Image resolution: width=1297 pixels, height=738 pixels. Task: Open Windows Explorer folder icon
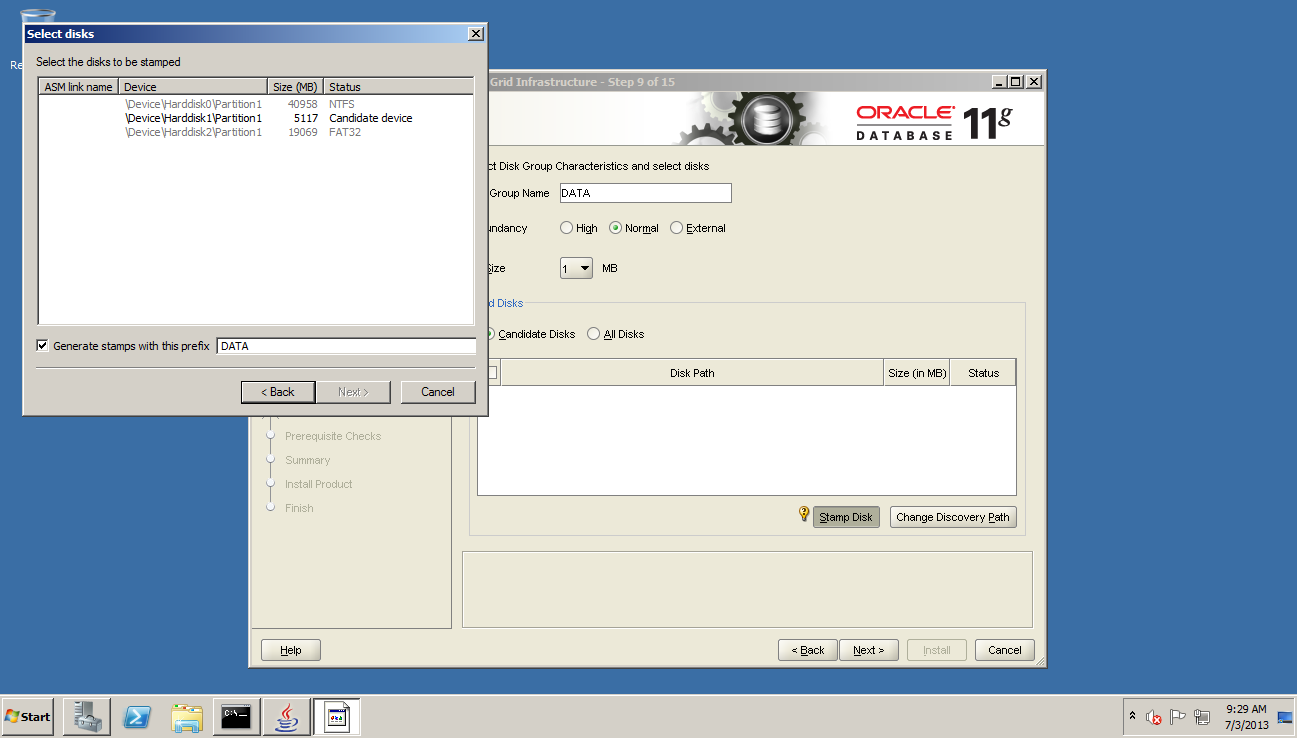click(187, 717)
